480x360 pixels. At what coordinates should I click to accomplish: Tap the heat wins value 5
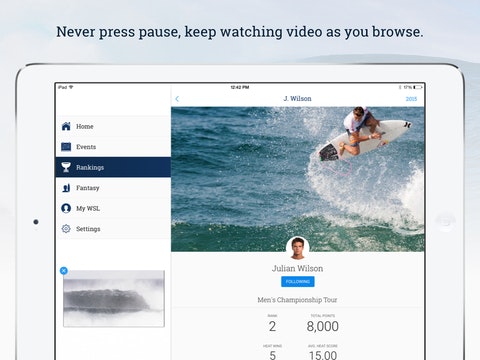(272, 355)
